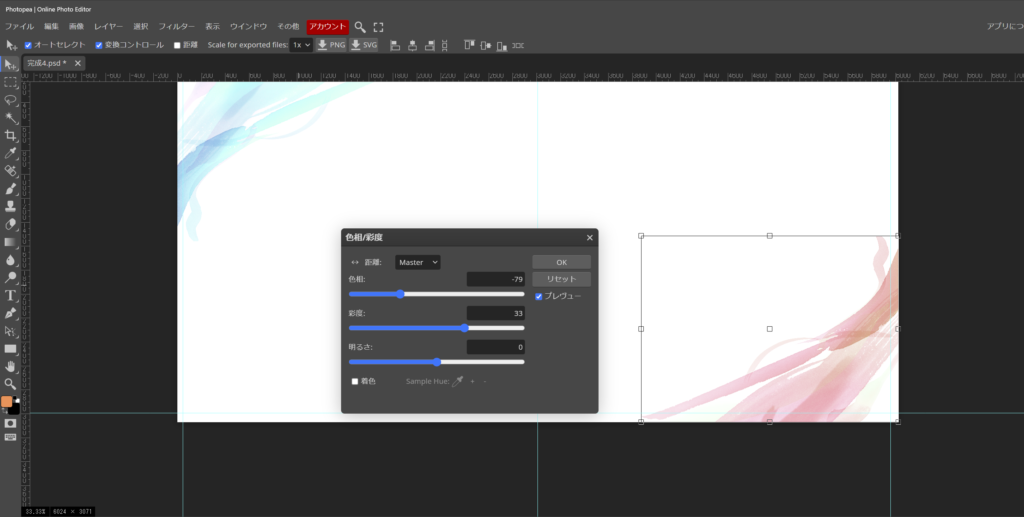Select the Zoom magnifier tool in the left toolbar

[10, 384]
